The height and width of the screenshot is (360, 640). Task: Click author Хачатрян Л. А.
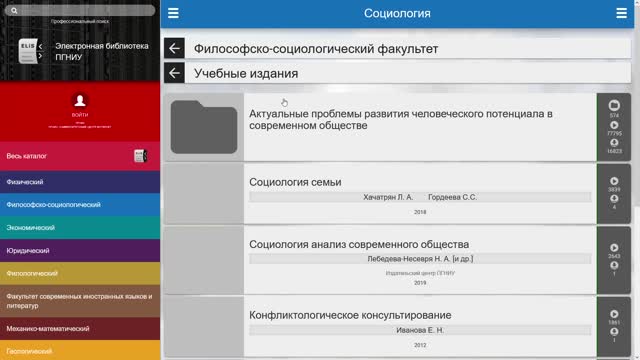tap(388, 197)
